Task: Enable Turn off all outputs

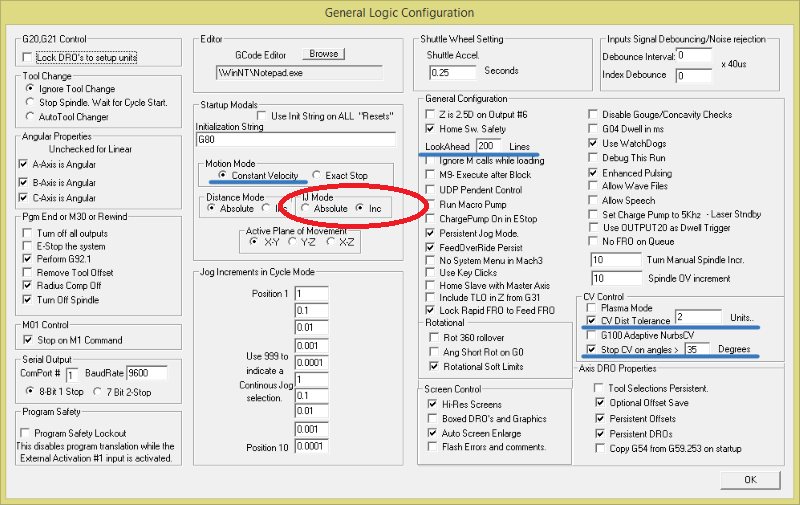Action: (x=28, y=233)
